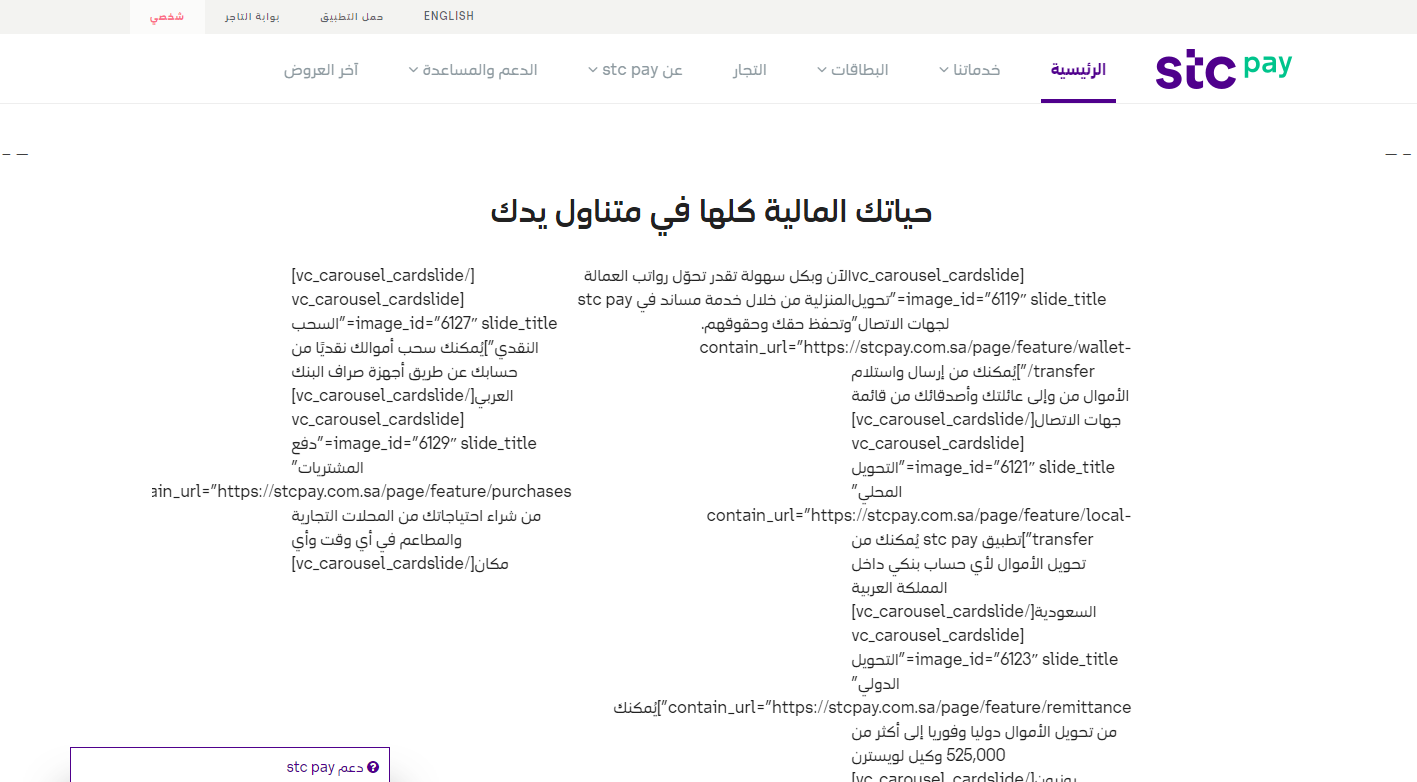Click the text 525,000 وكيل لويسترن
1417x782 pixels.
click(x=928, y=755)
